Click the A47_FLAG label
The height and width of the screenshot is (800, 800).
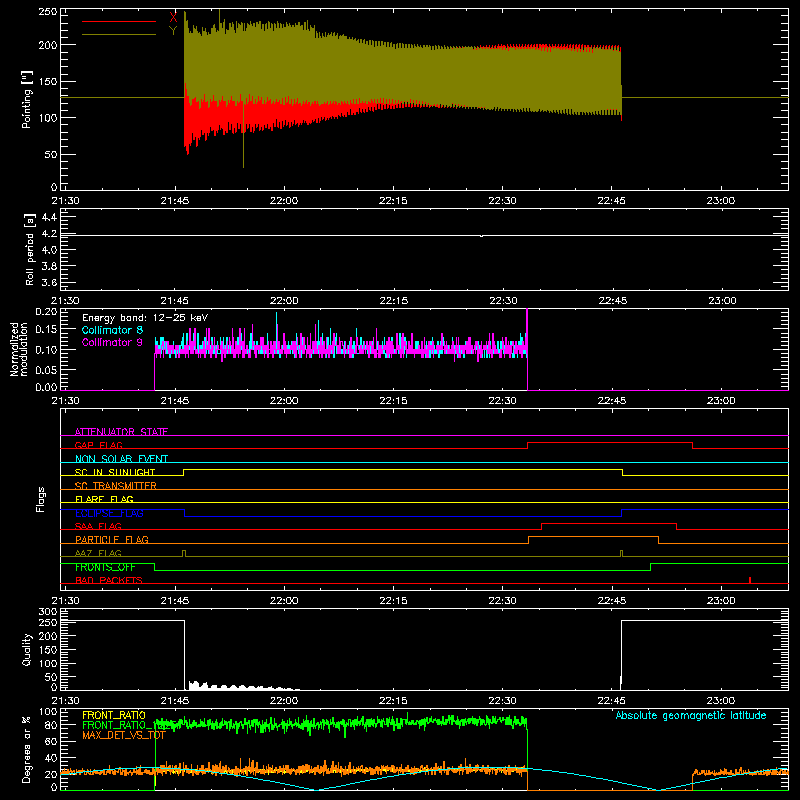[x=98, y=553]
